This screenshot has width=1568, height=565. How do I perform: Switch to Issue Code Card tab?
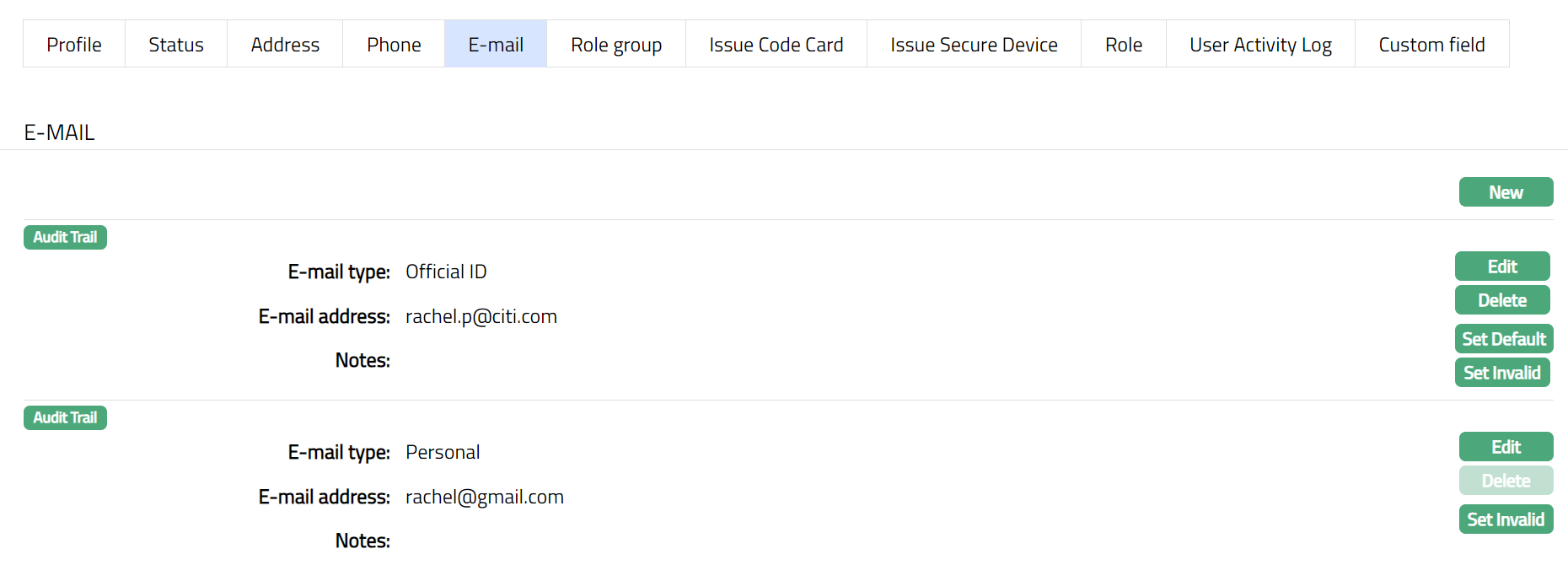point(776,45)
